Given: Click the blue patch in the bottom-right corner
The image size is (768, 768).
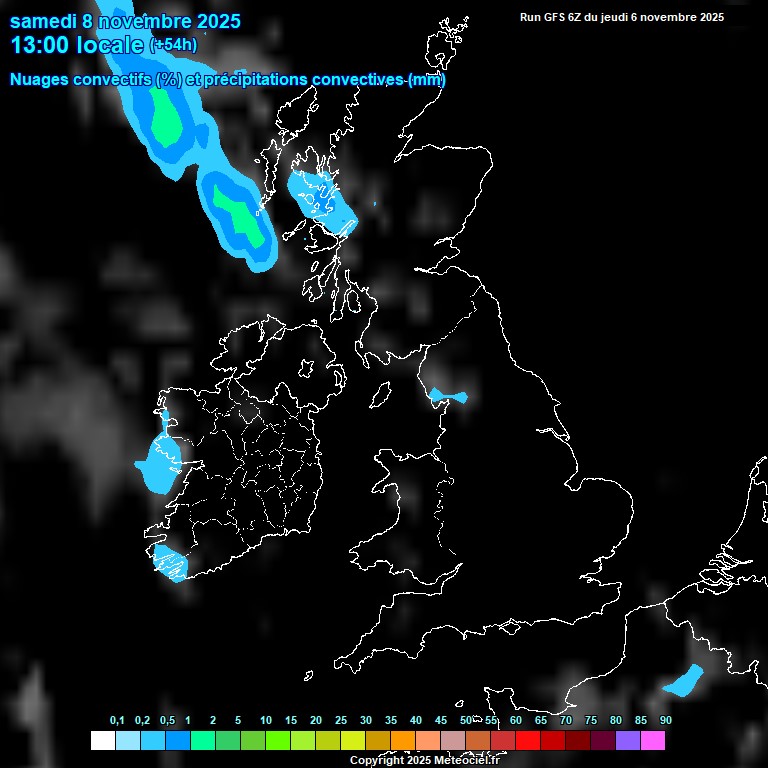Looking at the screenshot, I should [684, 681].
